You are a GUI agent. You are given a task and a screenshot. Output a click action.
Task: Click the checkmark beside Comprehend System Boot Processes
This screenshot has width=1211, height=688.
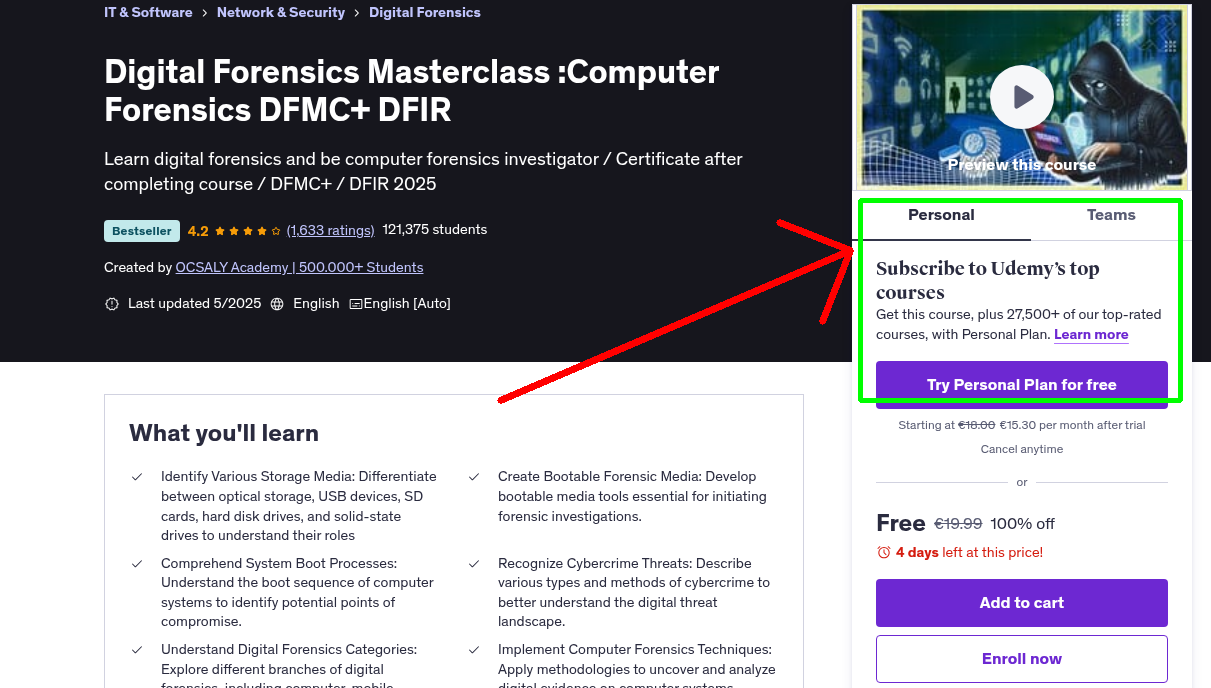pos(137,564)
